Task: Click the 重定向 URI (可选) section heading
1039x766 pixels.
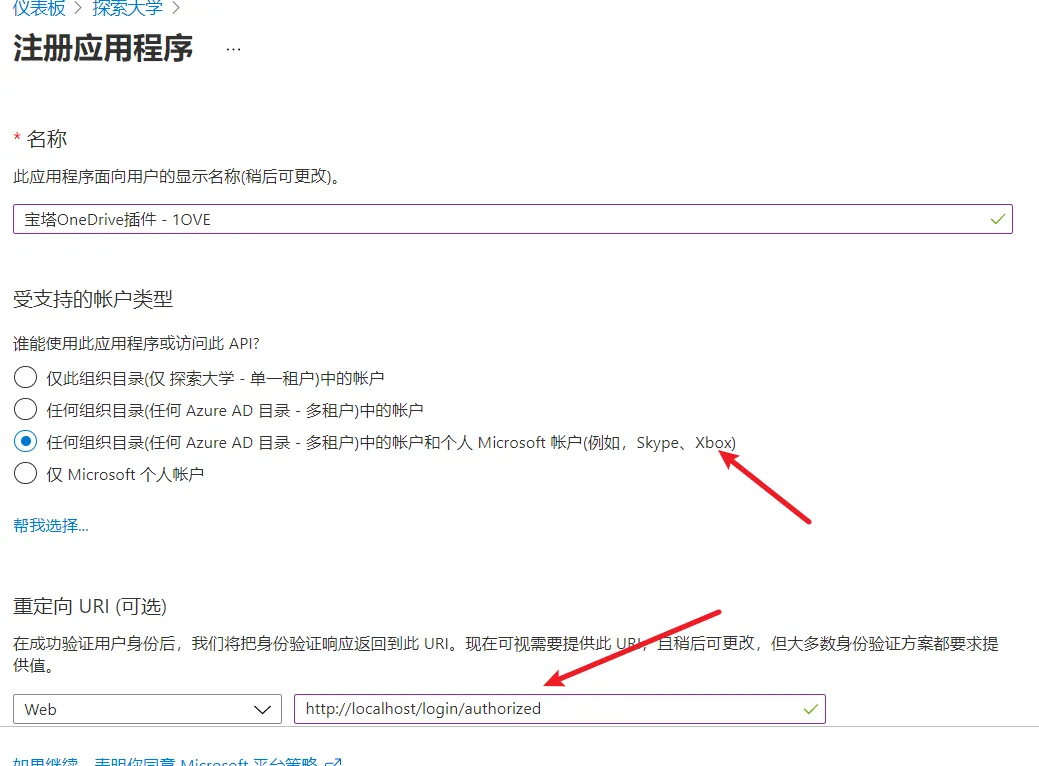Action: tap(89, 606)
